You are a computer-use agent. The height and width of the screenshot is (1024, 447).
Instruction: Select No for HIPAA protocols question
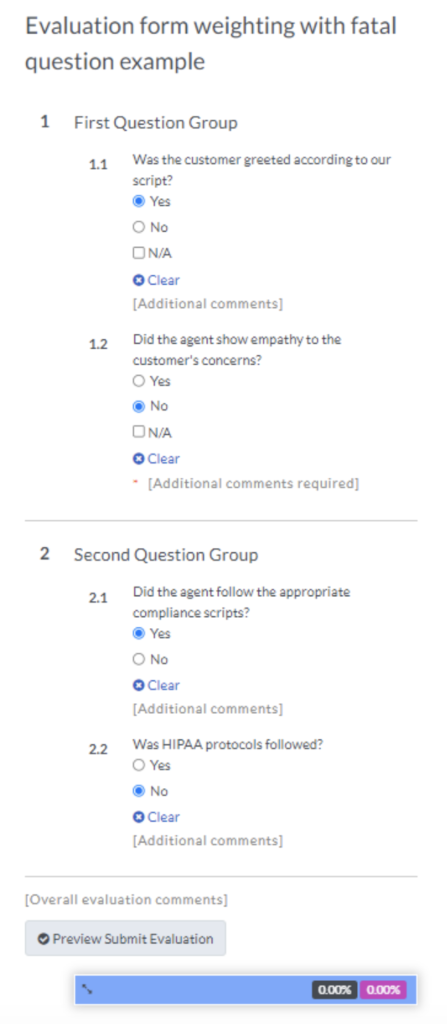pos(139,791)
